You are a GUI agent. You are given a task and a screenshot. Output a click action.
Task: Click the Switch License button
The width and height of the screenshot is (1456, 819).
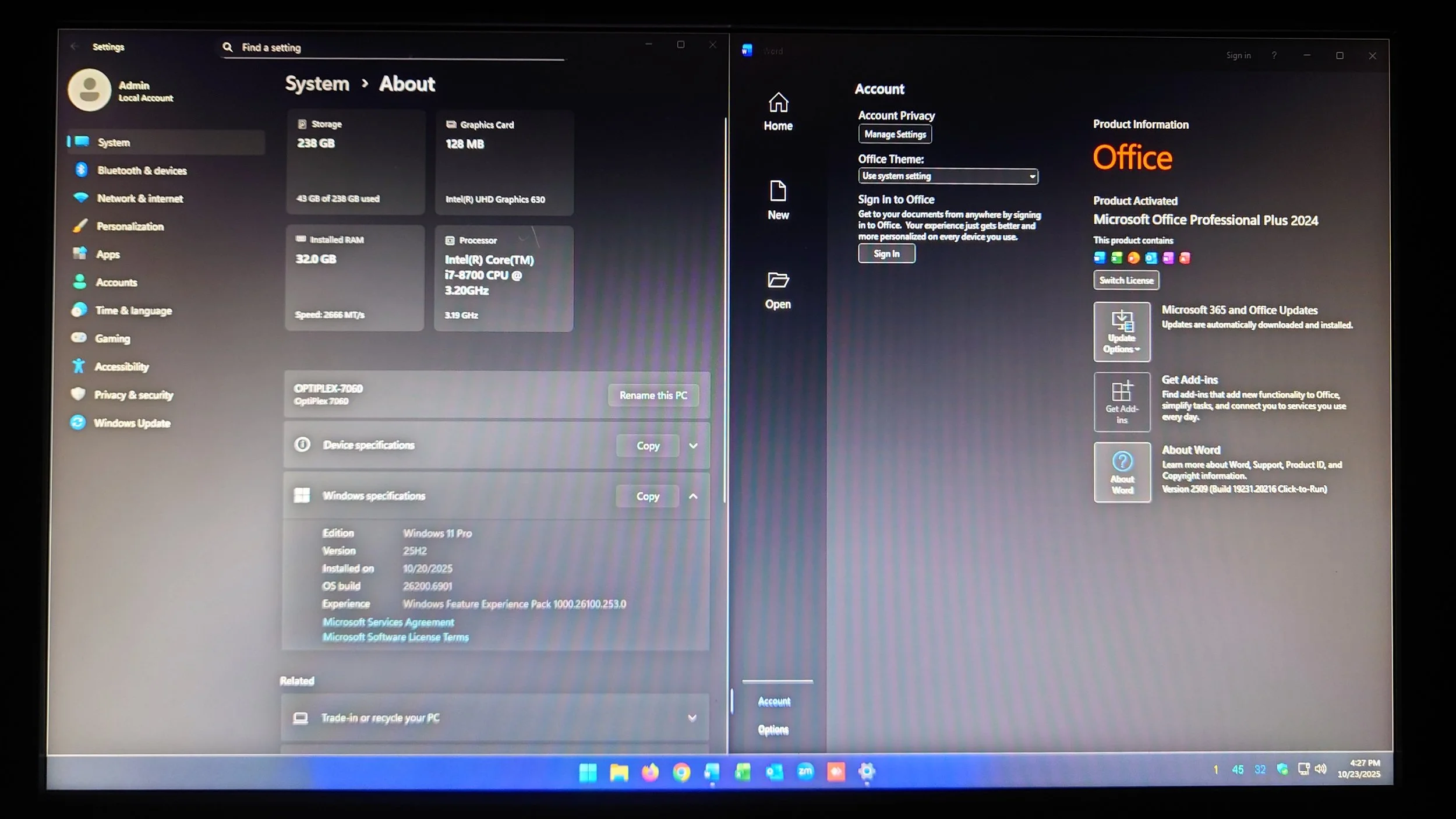click(1126, 280)
